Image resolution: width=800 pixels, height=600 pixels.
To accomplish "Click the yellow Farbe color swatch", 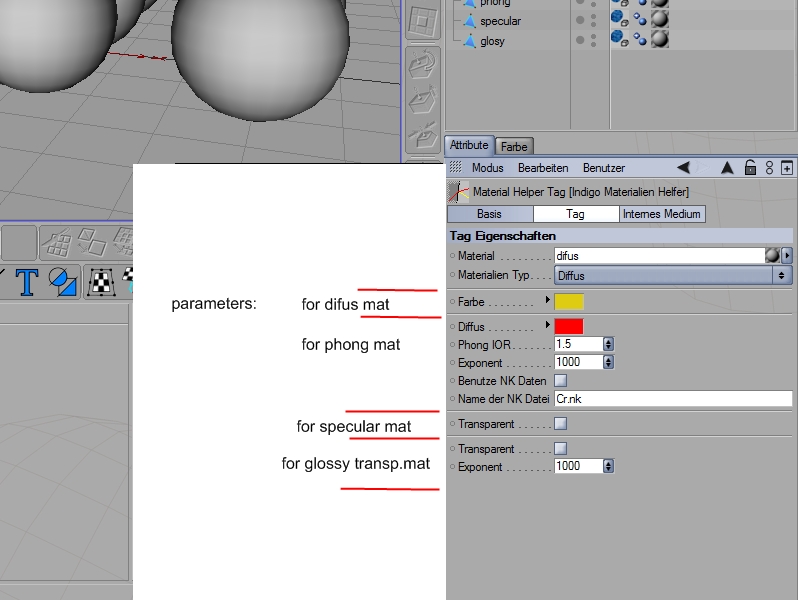I will 569,301.
